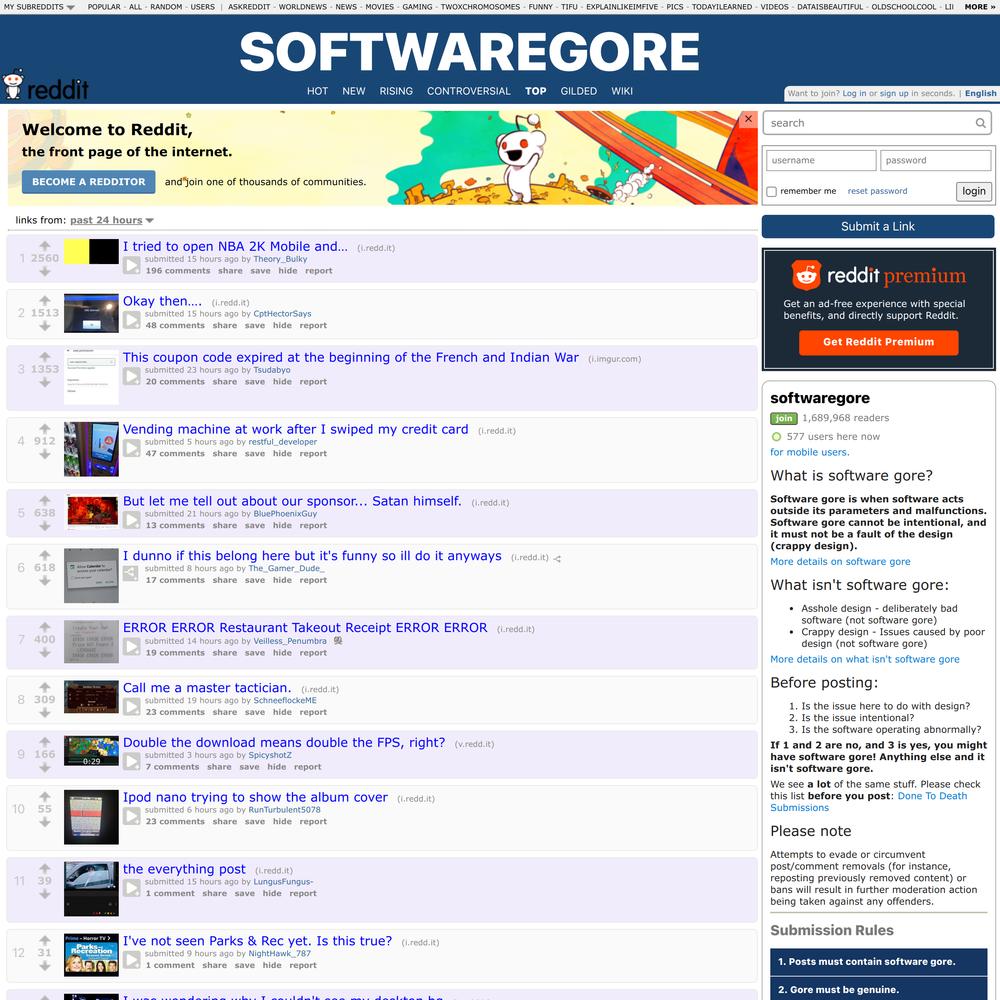Upvote the NBA 2K Mobile post
1000x1000 pixels.
(45, 246)
